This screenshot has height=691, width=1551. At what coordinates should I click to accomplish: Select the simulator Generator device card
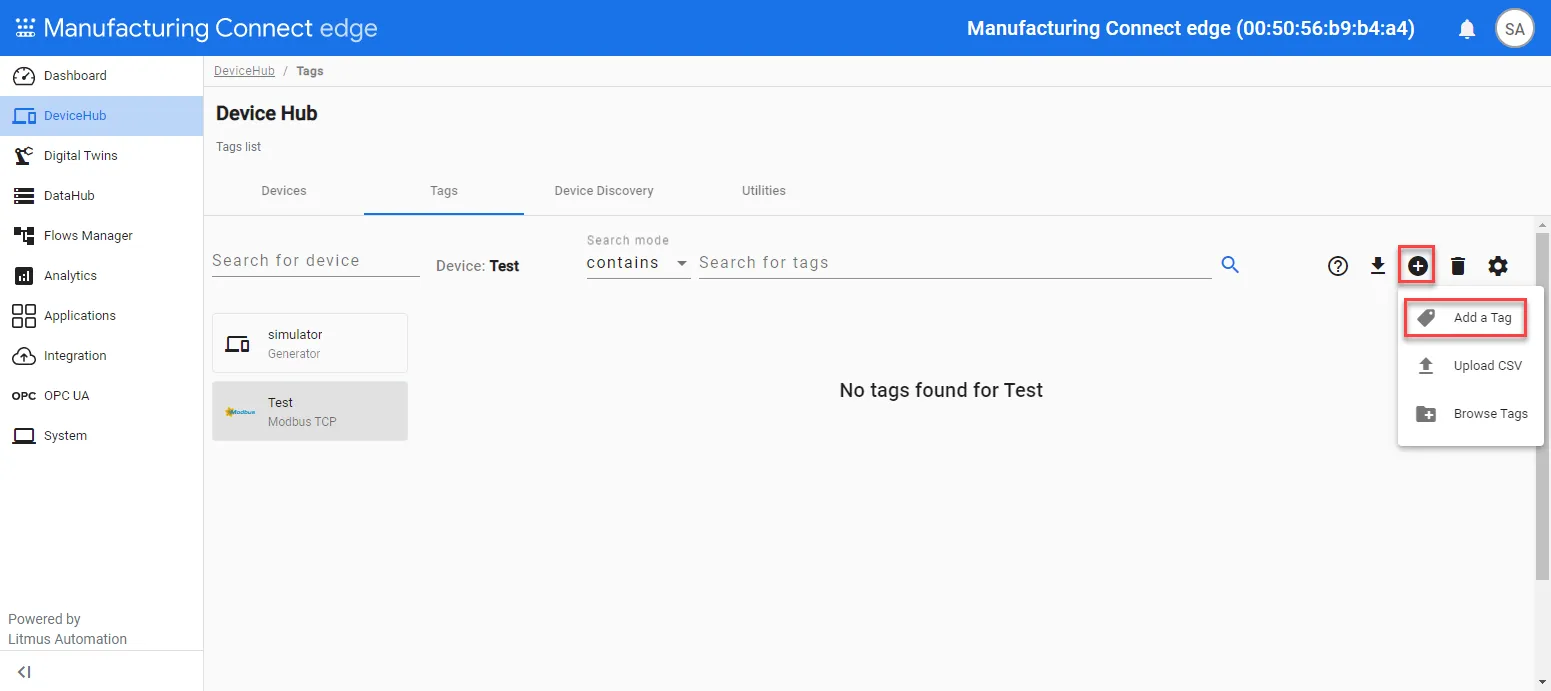[310, 343]
